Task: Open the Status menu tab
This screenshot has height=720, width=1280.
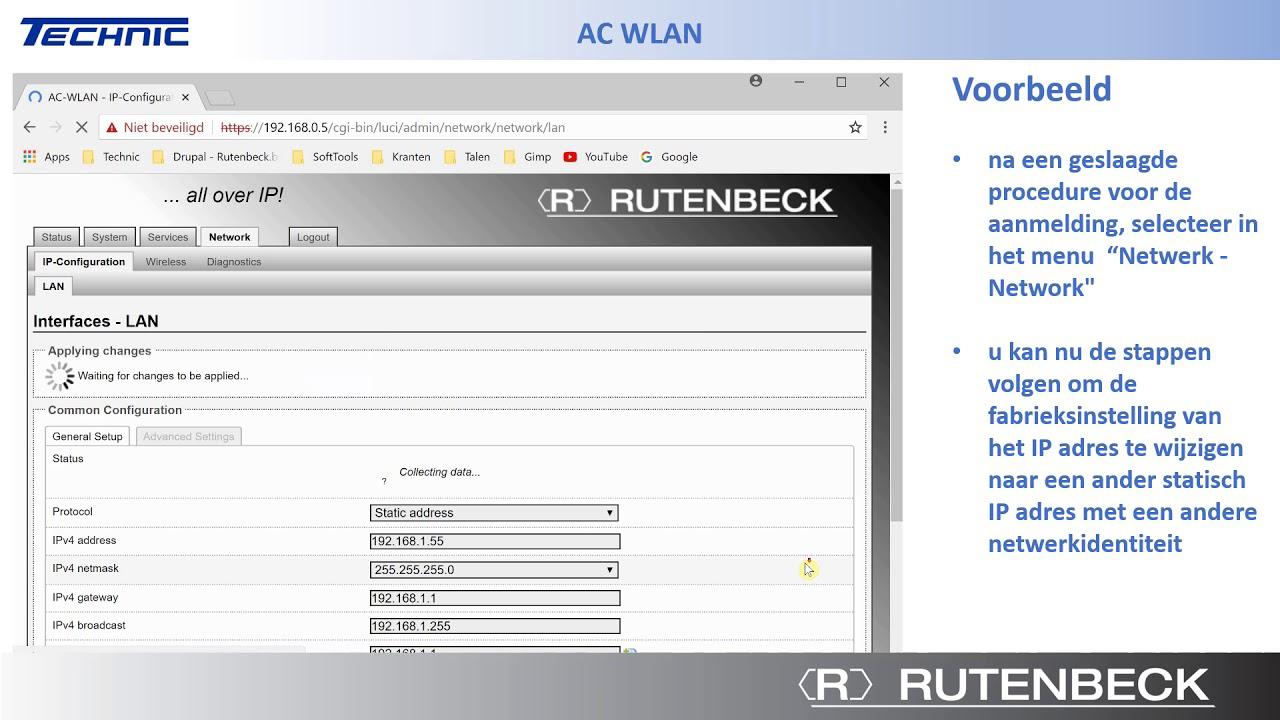Action: pyautogui.click(x=56, y=237)
